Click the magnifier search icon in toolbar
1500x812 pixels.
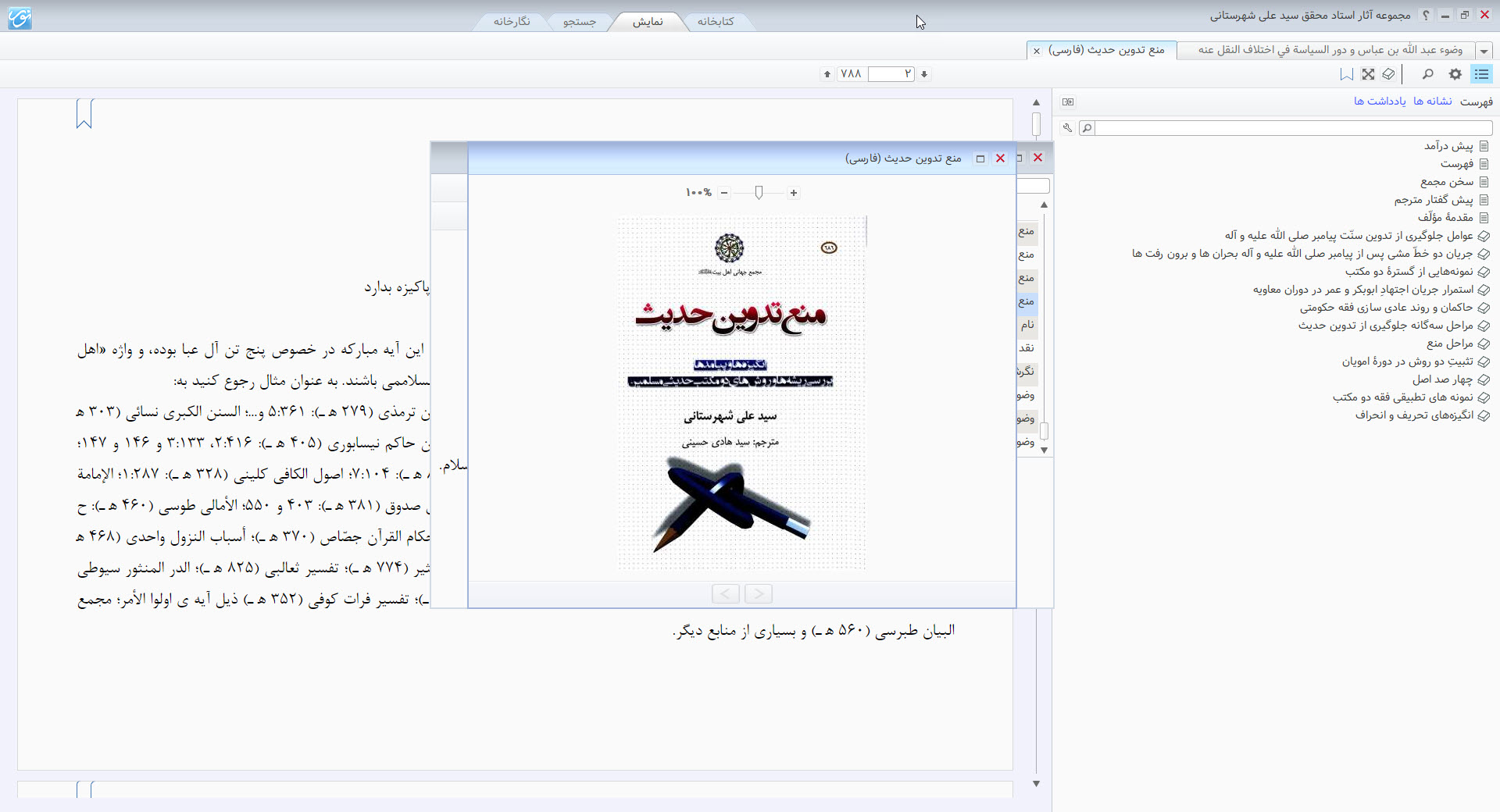[x=1428, y=74]
